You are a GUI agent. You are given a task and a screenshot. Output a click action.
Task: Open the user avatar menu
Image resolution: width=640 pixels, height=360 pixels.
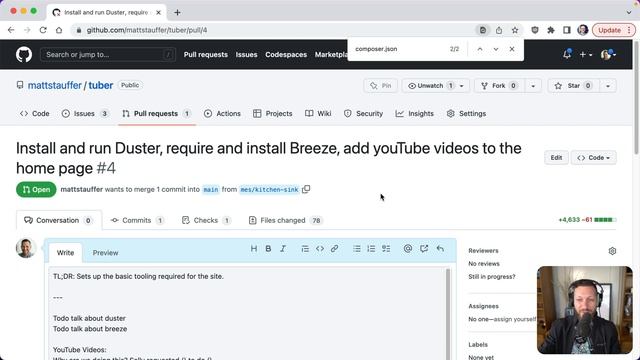(x=608, y=54)
